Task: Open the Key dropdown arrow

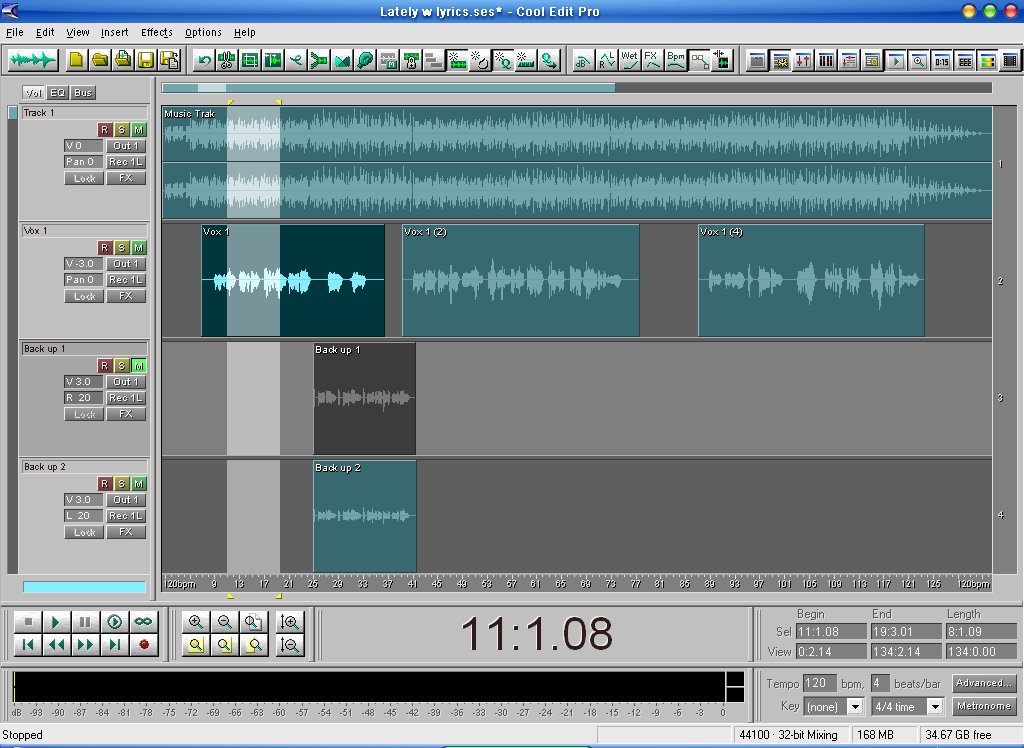Action: tap(855, 706)
